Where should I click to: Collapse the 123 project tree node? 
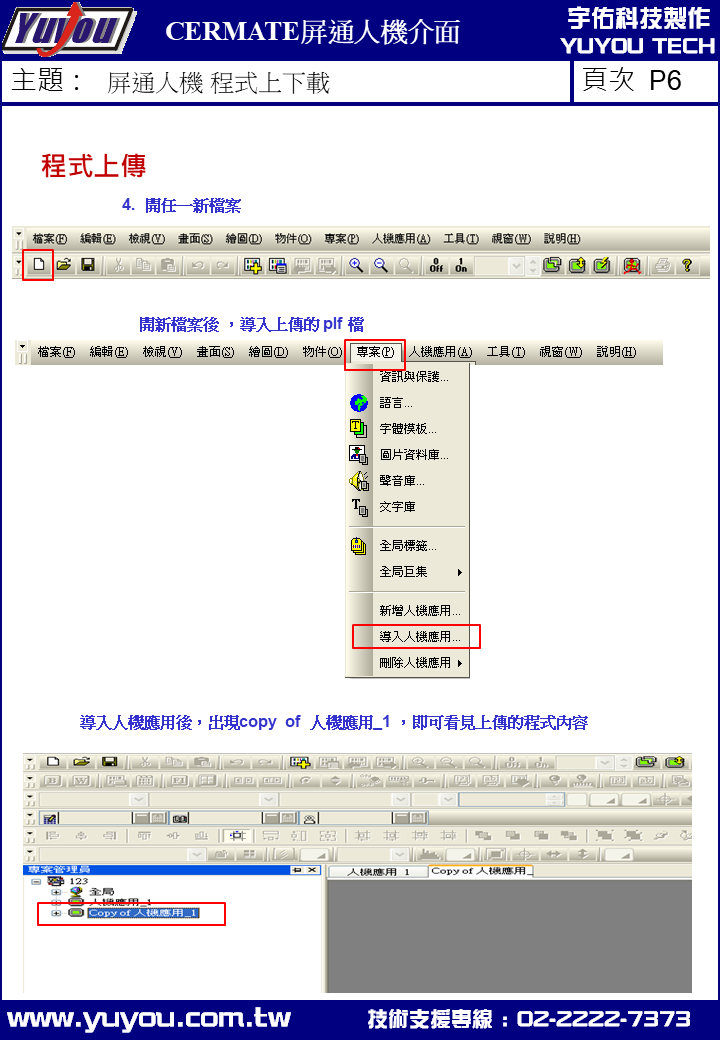pos(36,881)
